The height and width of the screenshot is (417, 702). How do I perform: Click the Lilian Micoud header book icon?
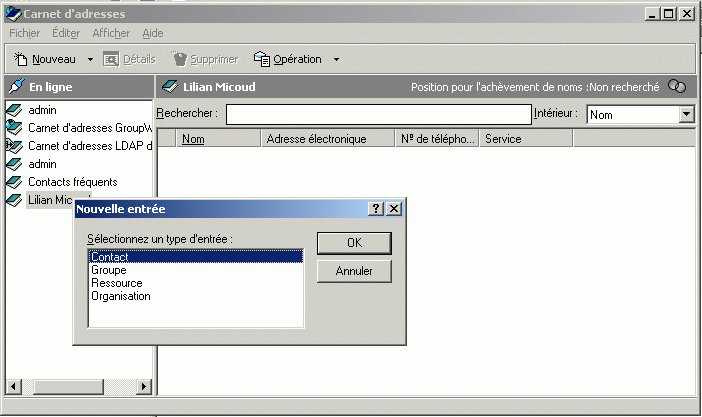tap(170, 86)
